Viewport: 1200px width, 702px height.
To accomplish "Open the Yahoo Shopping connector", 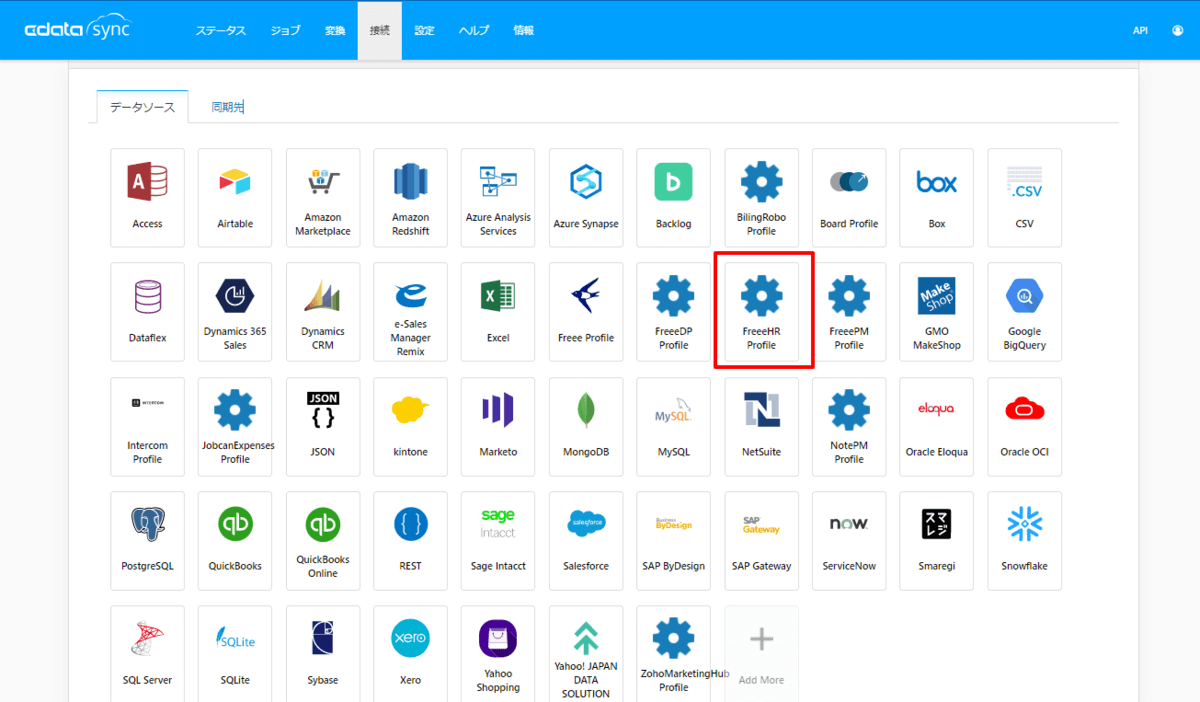I will tap(498, 653).
